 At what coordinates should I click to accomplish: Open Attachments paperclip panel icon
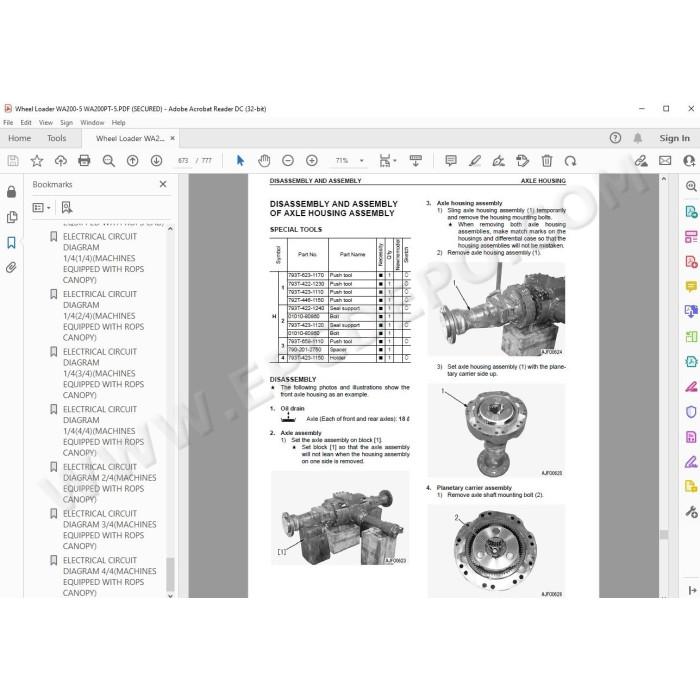[x=12, y=267]
